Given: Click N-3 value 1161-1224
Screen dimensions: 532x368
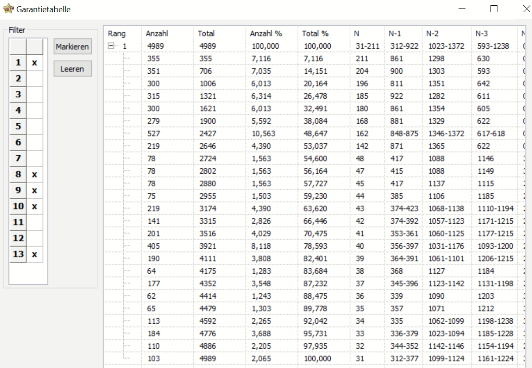Looking at the screenshot, I should [x=495, y=359].
